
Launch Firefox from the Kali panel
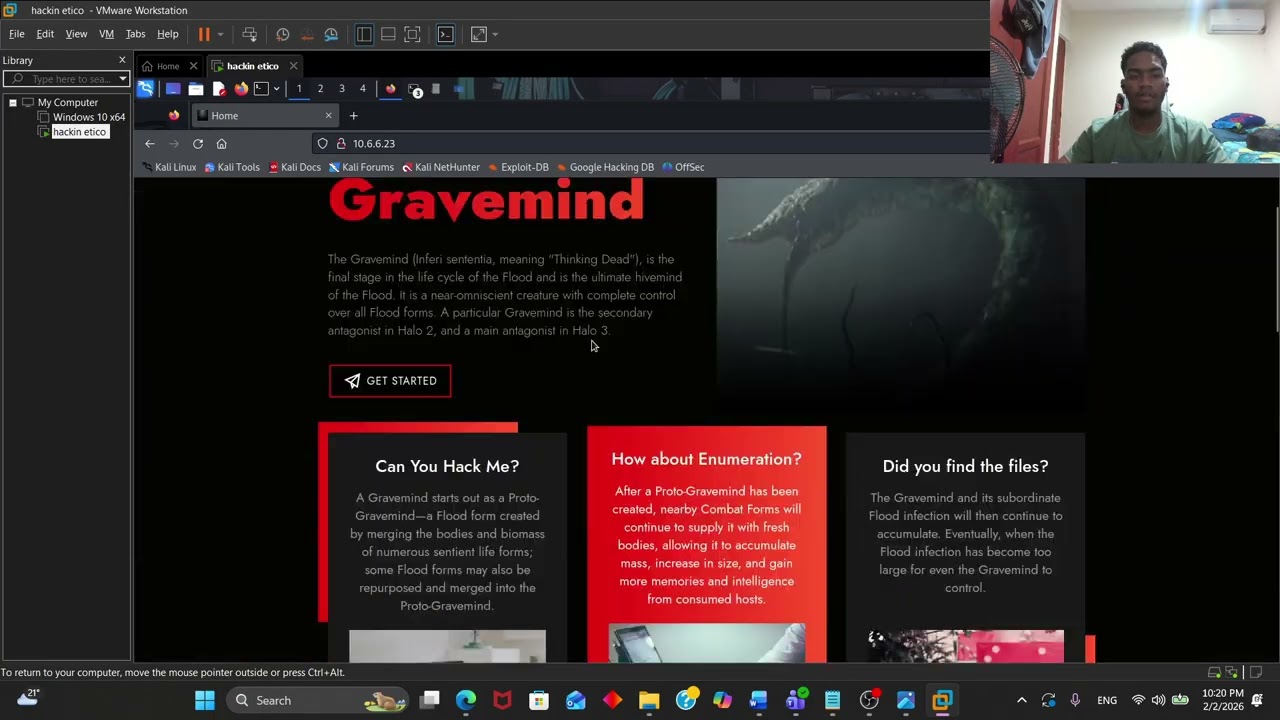pos(241,89)
